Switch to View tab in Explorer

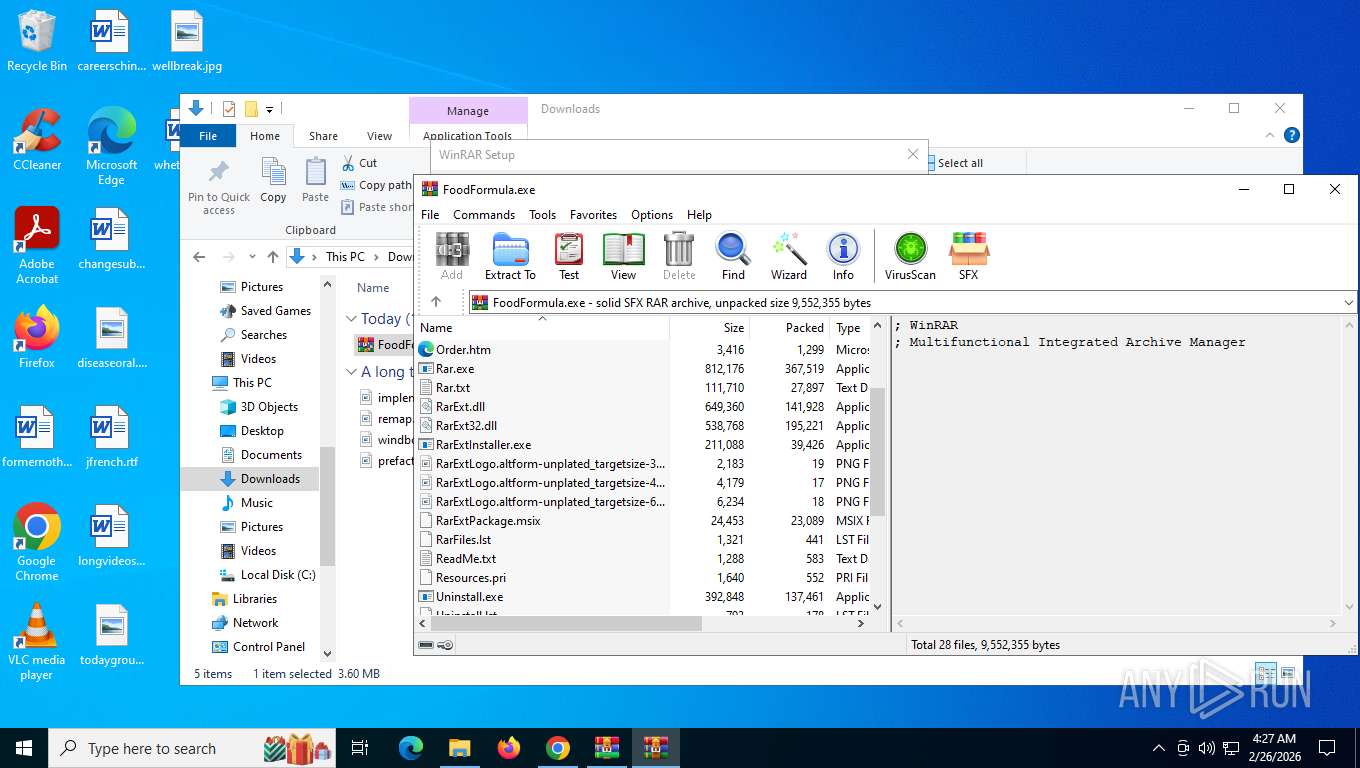(x=380, y=136)
